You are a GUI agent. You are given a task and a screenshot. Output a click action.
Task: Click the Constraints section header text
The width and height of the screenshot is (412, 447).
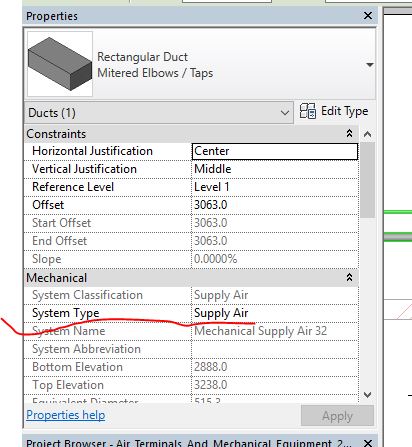[x=56, y=134]
